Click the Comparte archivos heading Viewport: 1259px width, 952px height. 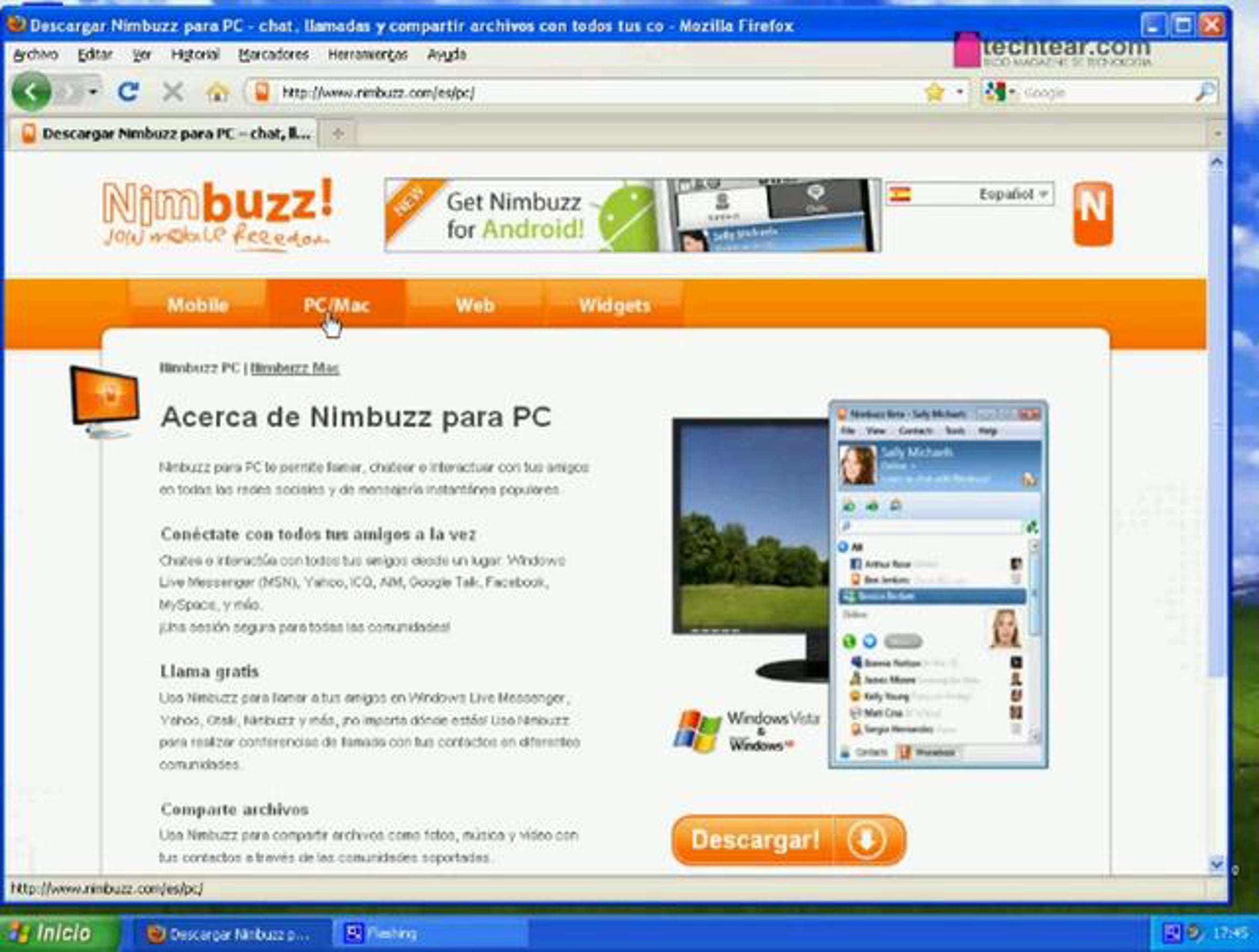[x=234, y=809]
